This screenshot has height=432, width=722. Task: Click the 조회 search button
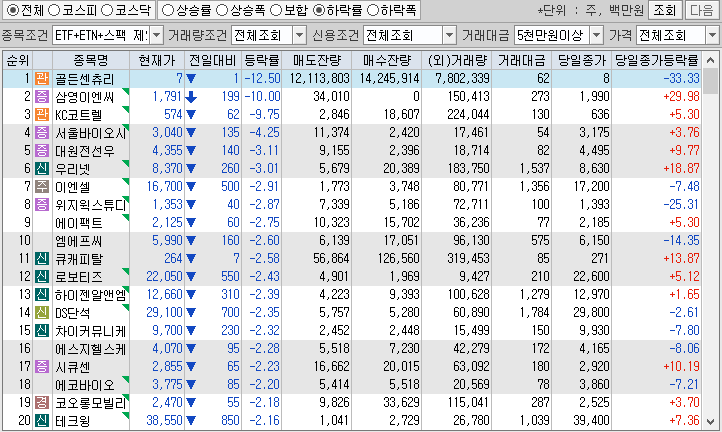coord(664,10)
